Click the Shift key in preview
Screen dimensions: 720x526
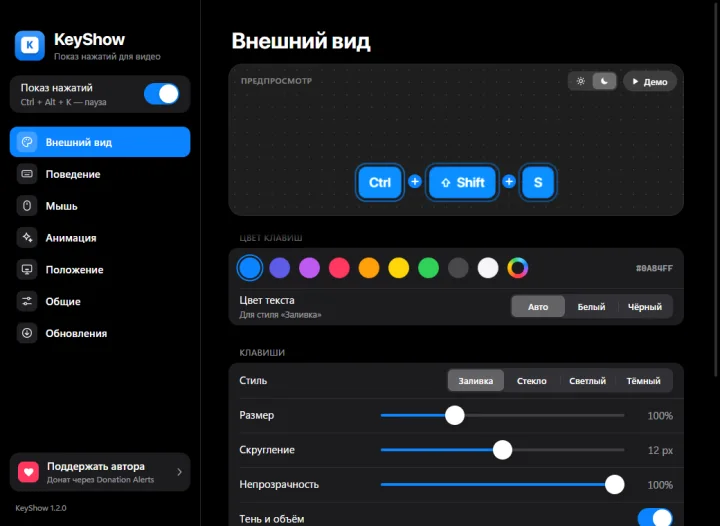point(462,182)
